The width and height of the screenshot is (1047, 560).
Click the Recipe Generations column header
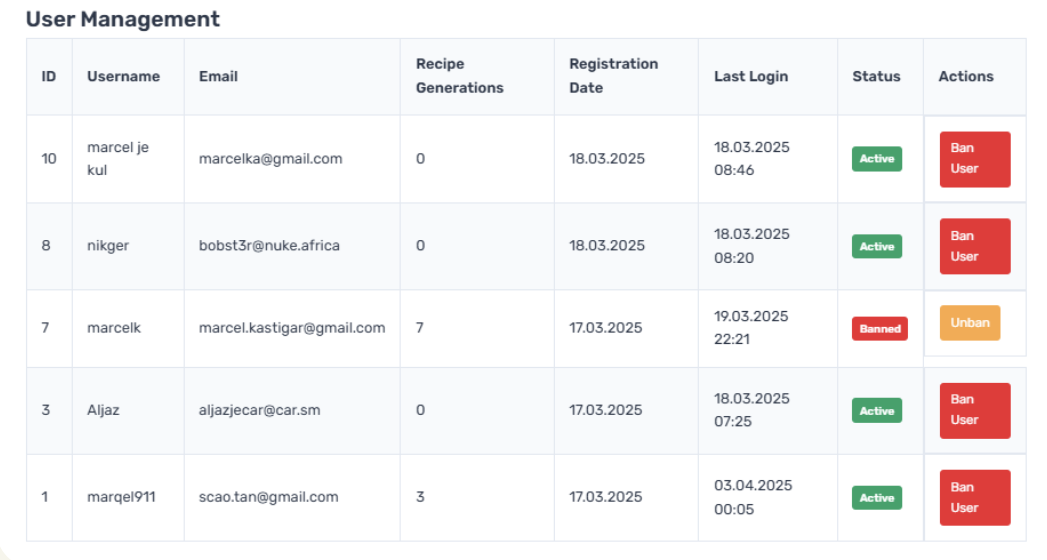click(x=459, y=76)
